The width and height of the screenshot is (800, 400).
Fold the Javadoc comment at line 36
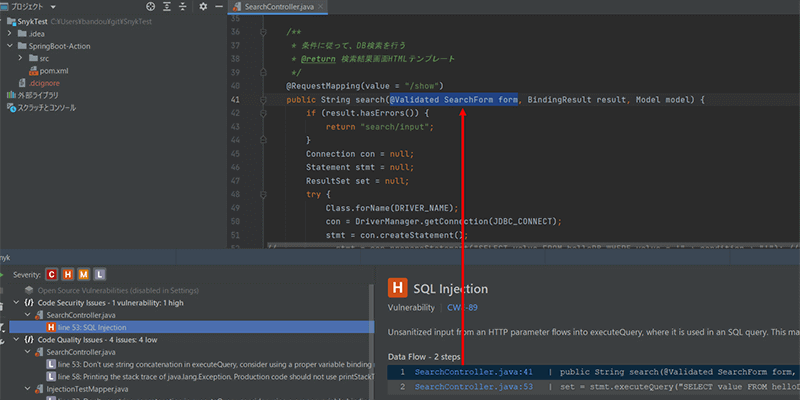263,32
